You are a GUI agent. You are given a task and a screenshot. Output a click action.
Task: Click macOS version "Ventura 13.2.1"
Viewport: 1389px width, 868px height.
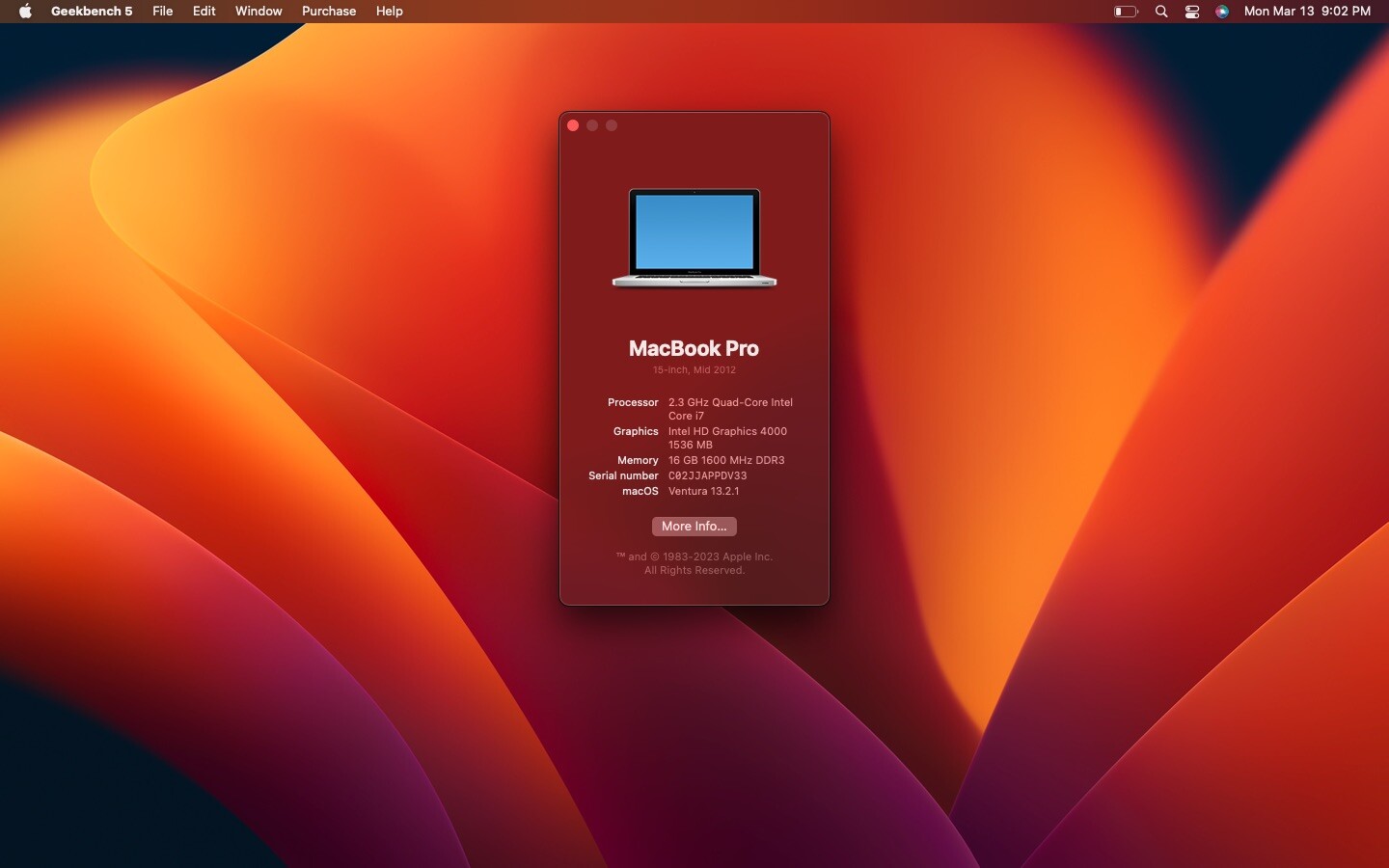[704, 492]
